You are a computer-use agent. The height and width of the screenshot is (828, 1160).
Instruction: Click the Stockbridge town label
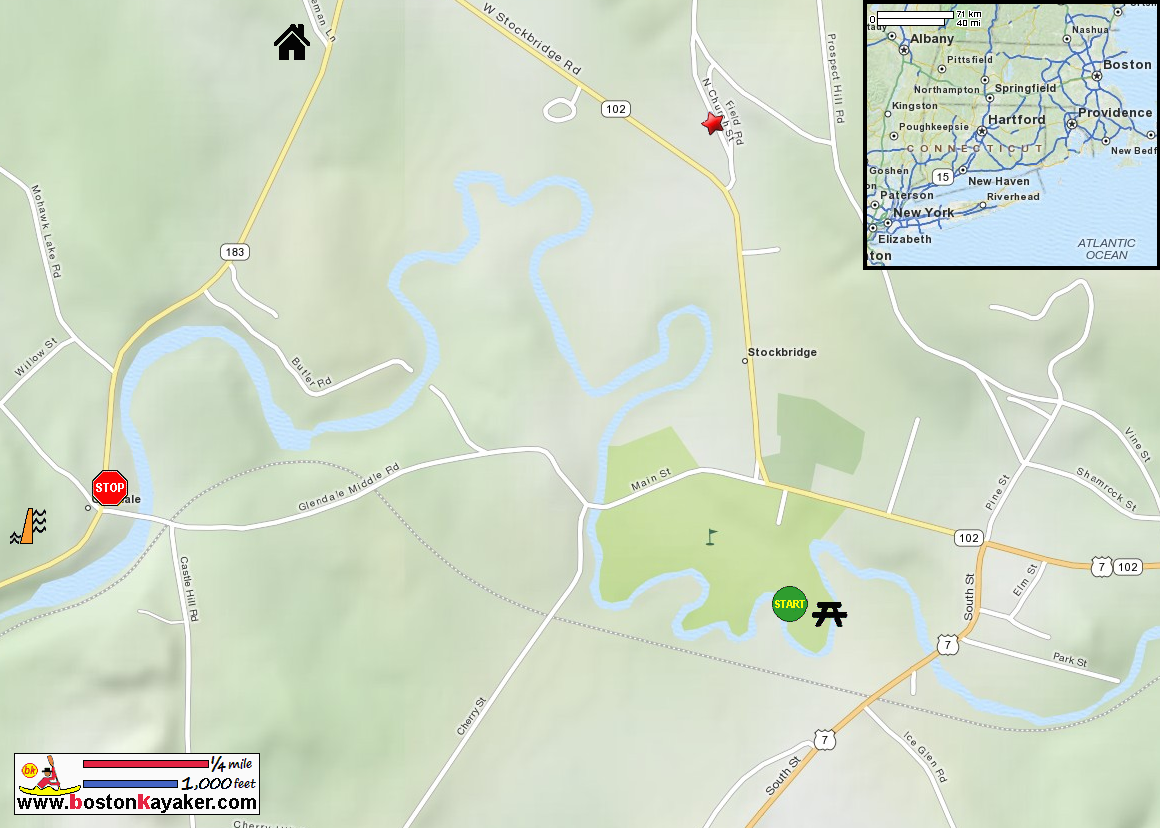[x=782, y=352]
